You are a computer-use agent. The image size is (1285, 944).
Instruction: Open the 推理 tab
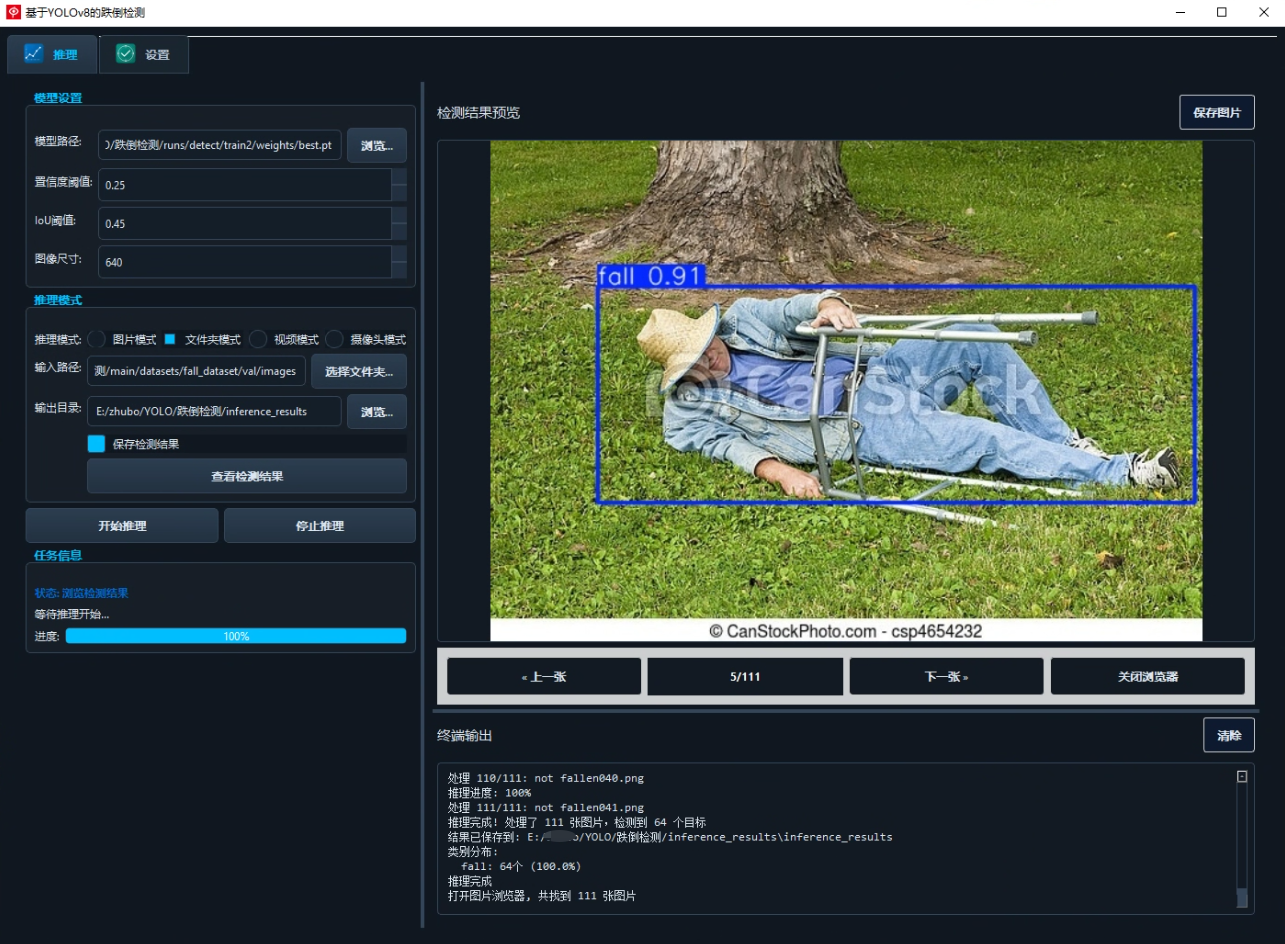52,54
